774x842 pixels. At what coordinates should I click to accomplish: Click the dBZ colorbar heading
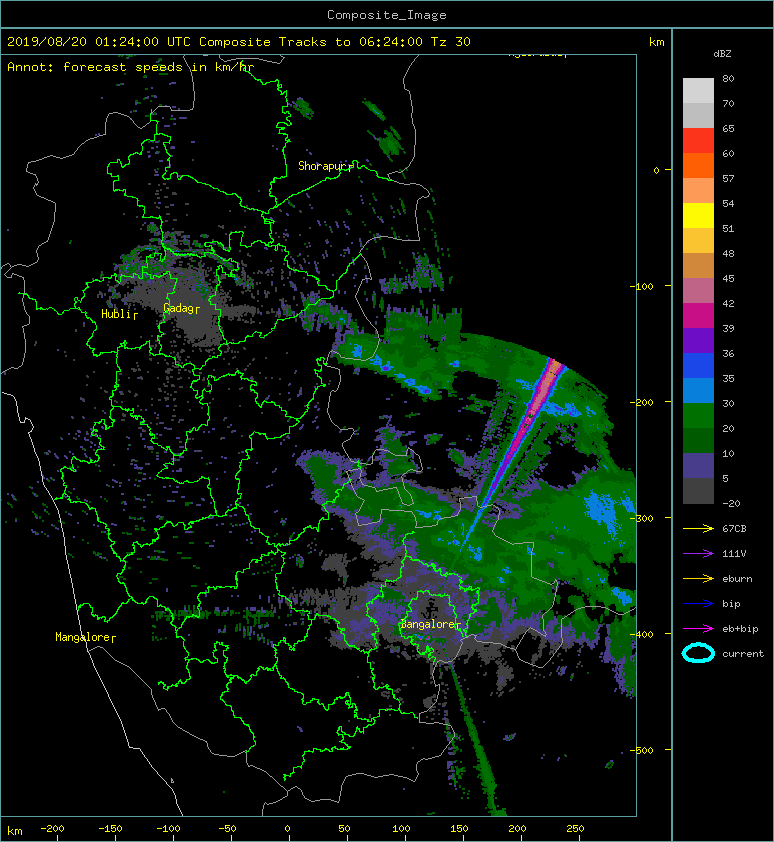[x=722, y=54]
